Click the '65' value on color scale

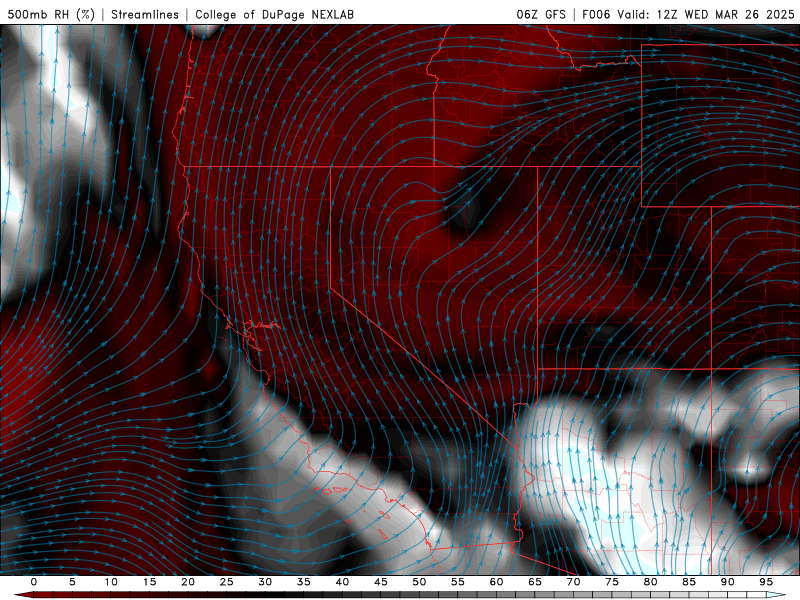535,582
